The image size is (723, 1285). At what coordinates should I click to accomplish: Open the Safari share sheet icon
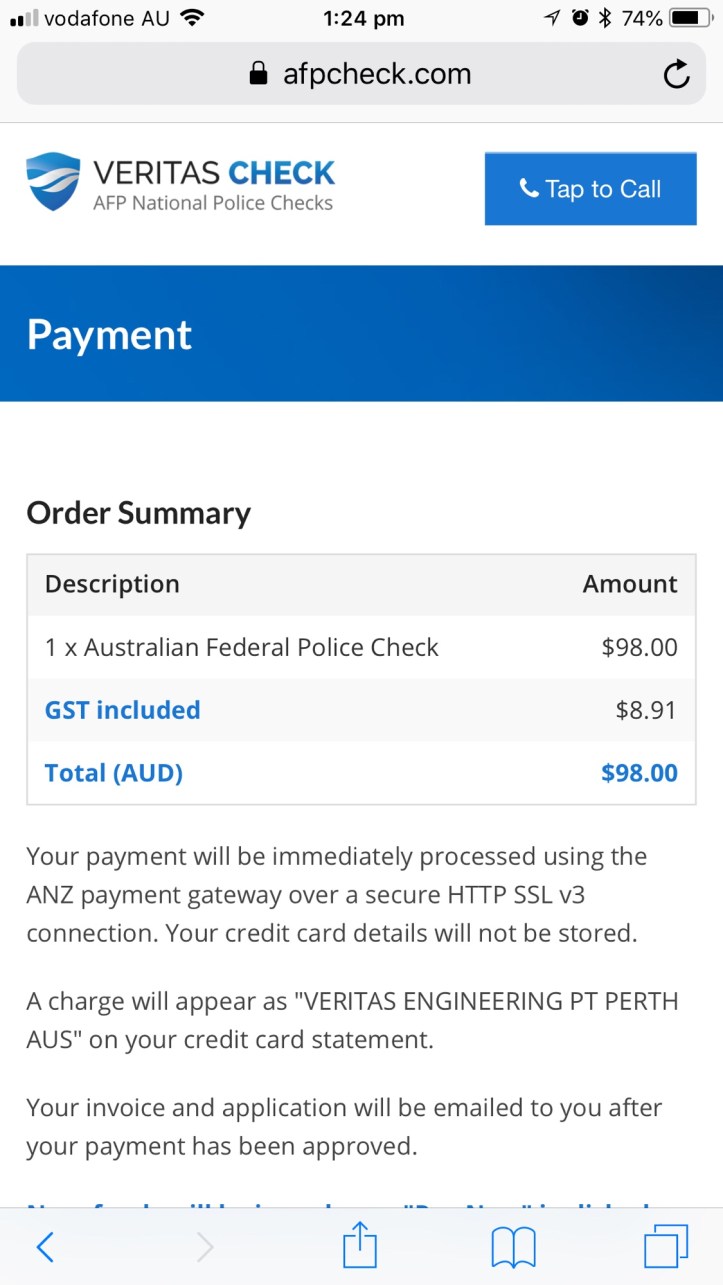[360, 1246]
